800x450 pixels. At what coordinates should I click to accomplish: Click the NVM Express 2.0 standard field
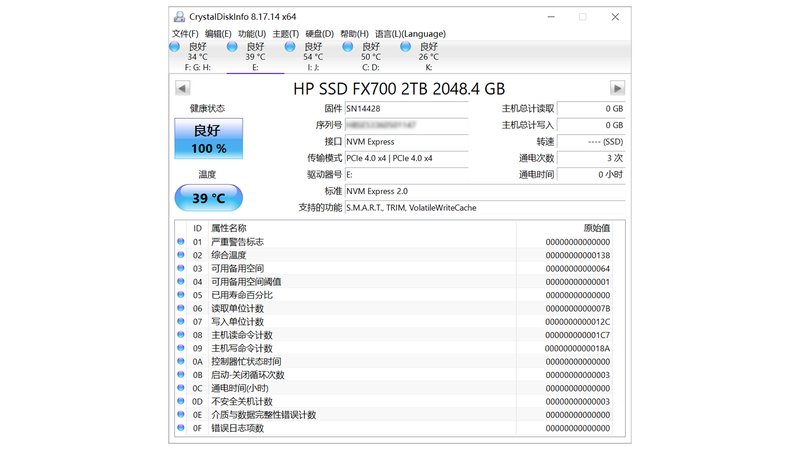[x=485, y=191]
